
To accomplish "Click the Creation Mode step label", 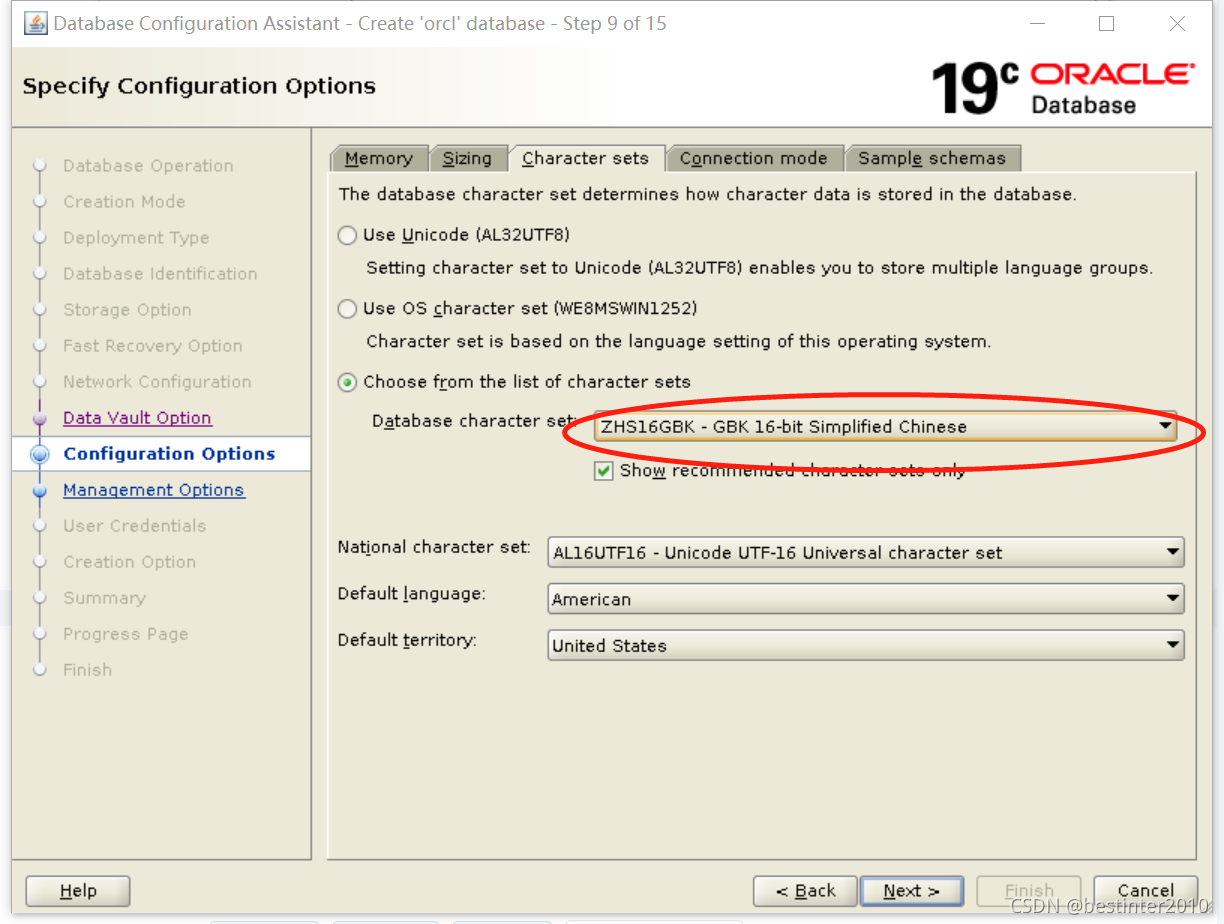I will coord(124,202).
